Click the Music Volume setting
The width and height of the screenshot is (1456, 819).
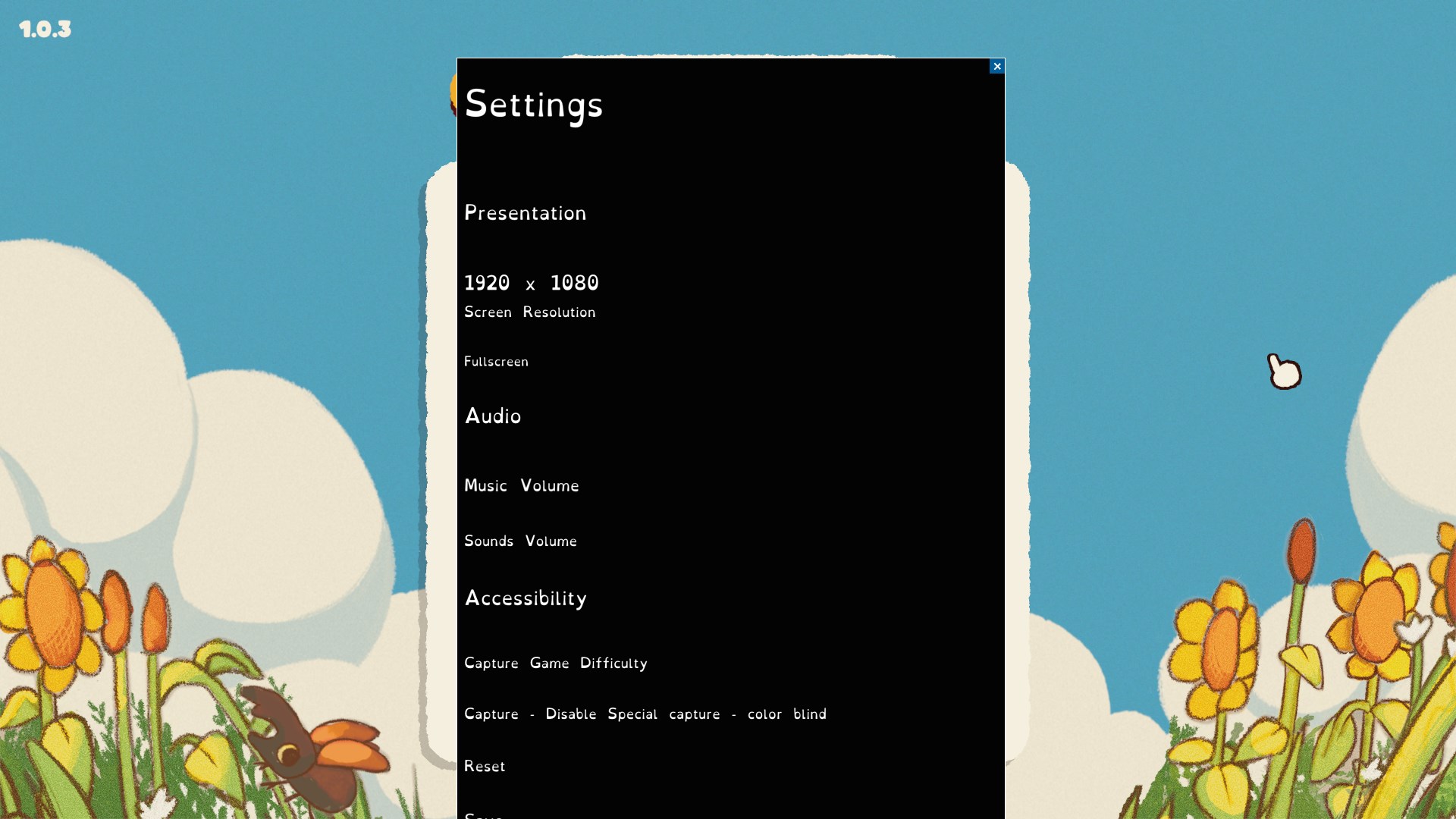tap(522, 485)
